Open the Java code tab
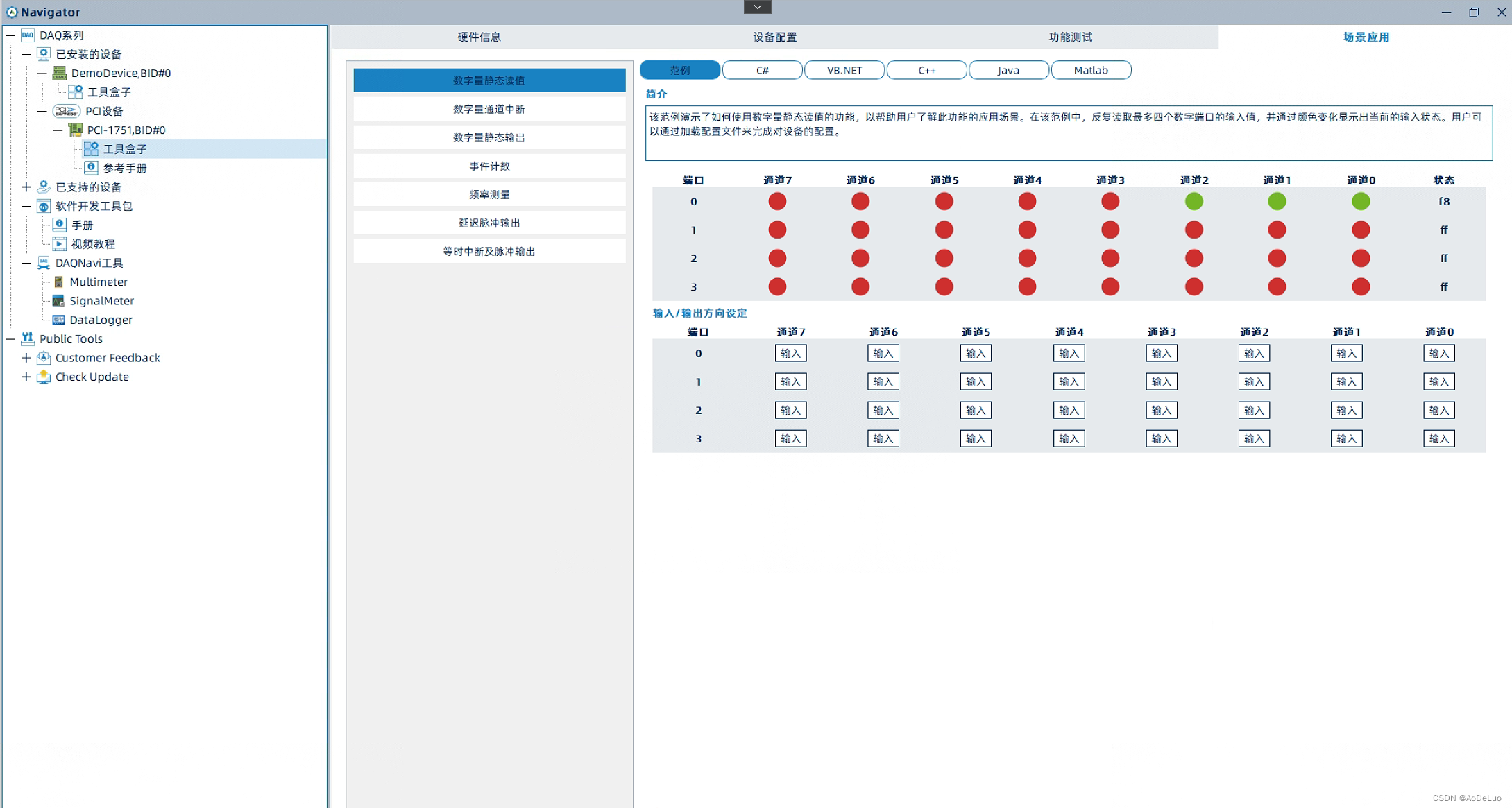Screen dimensions: 1512x808 (1008, 70)
